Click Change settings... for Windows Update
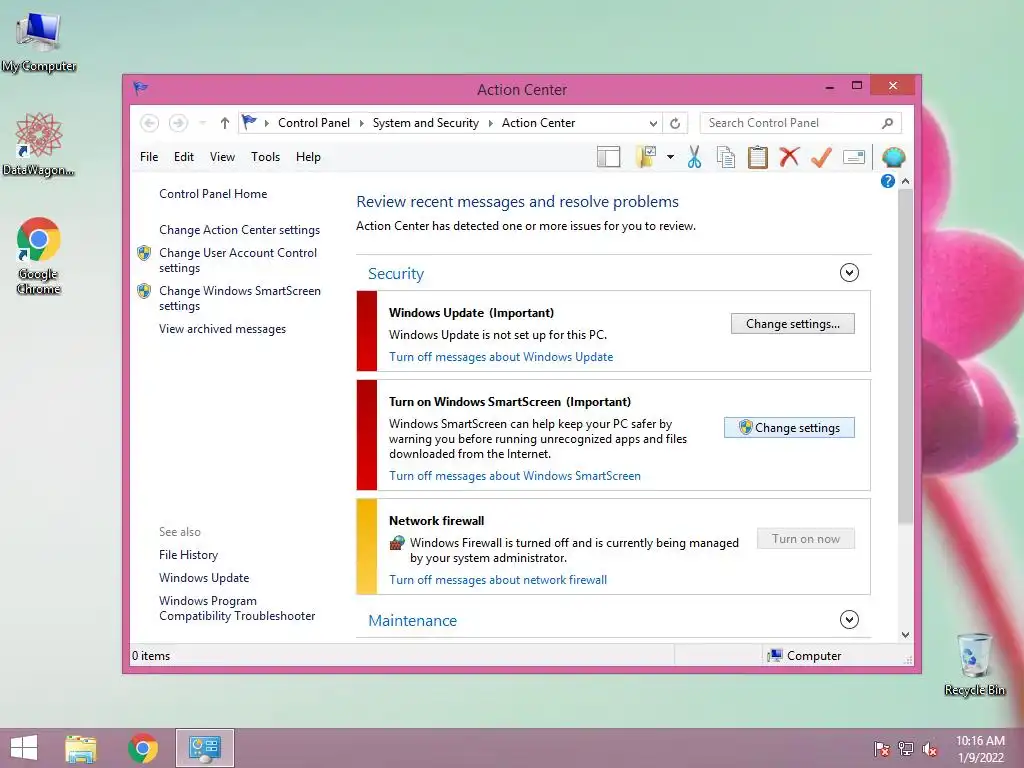Screen dimensions: 1024x768 pyautogui.click(x=793, y=324)
